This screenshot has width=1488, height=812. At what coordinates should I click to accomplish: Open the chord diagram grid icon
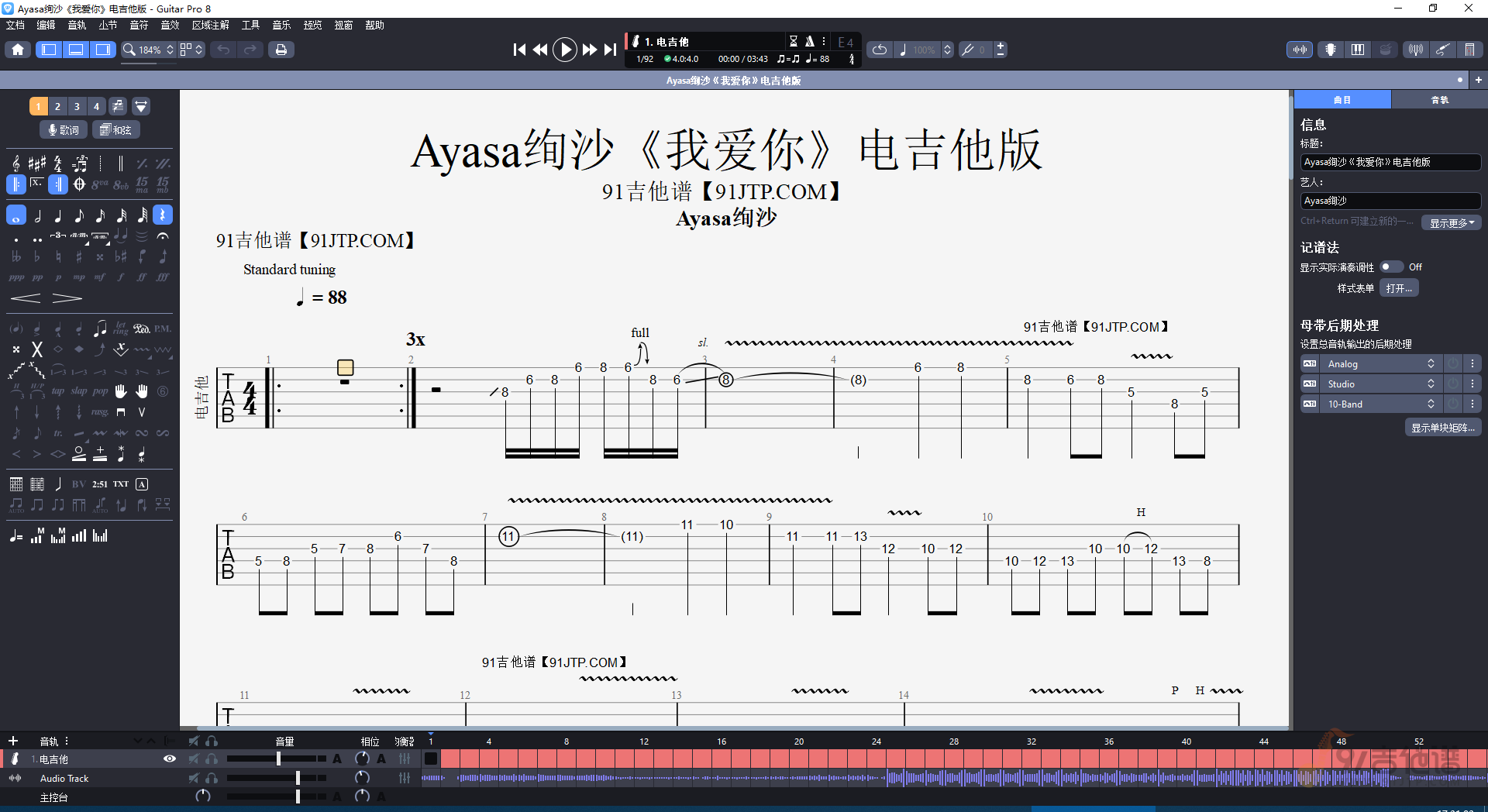(16, 484)
